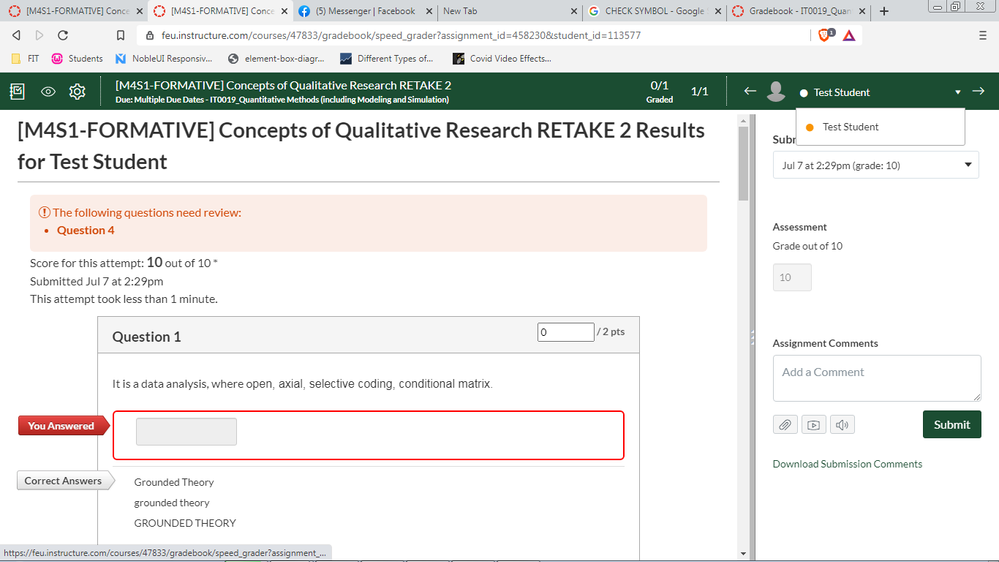Open the Brave Shields icon in address bar
Viewport: 999px width, 562px height.
pyautogui.click(x=822, y=35)
